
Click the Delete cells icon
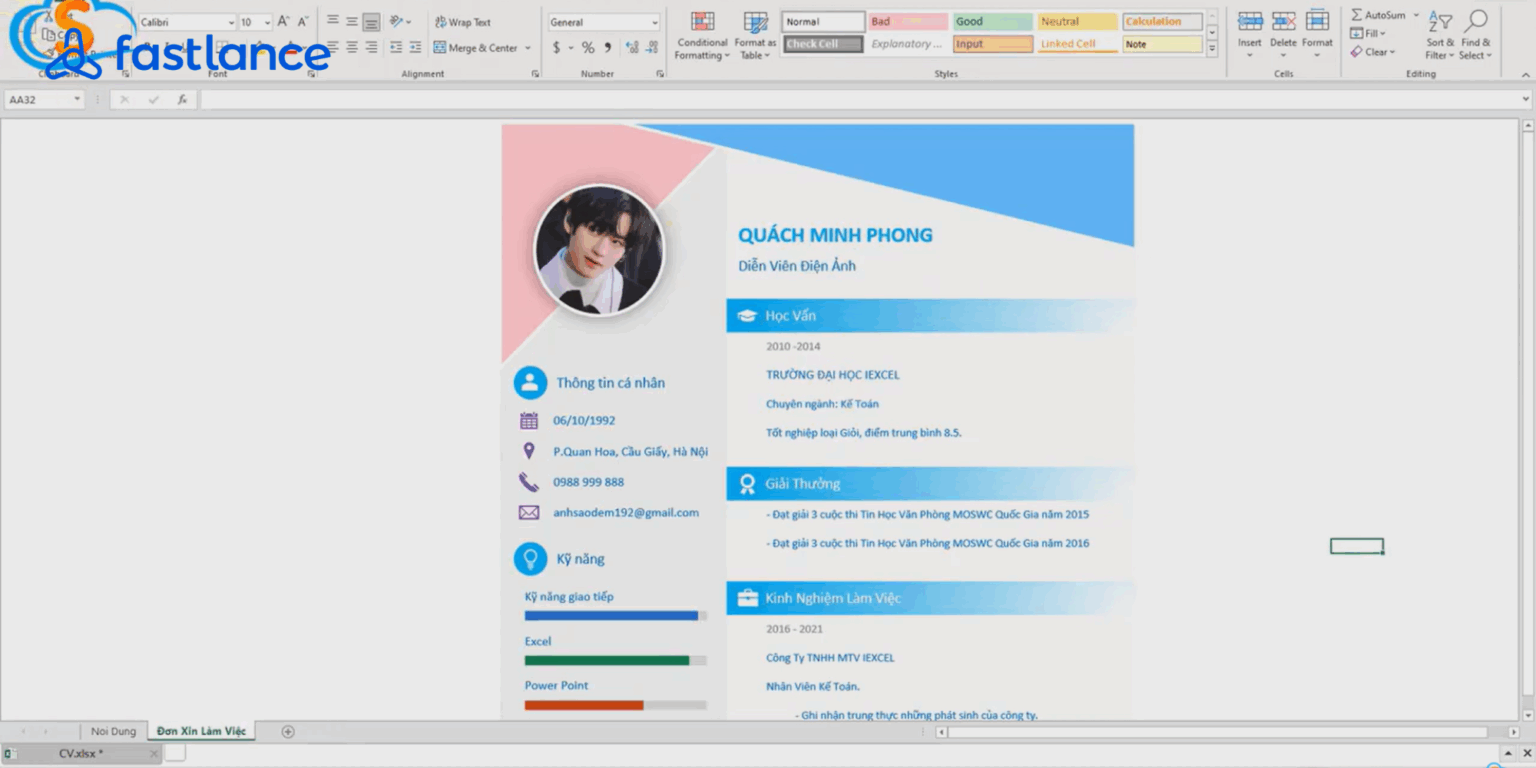pyautogui.click(x=1283, y=22)
